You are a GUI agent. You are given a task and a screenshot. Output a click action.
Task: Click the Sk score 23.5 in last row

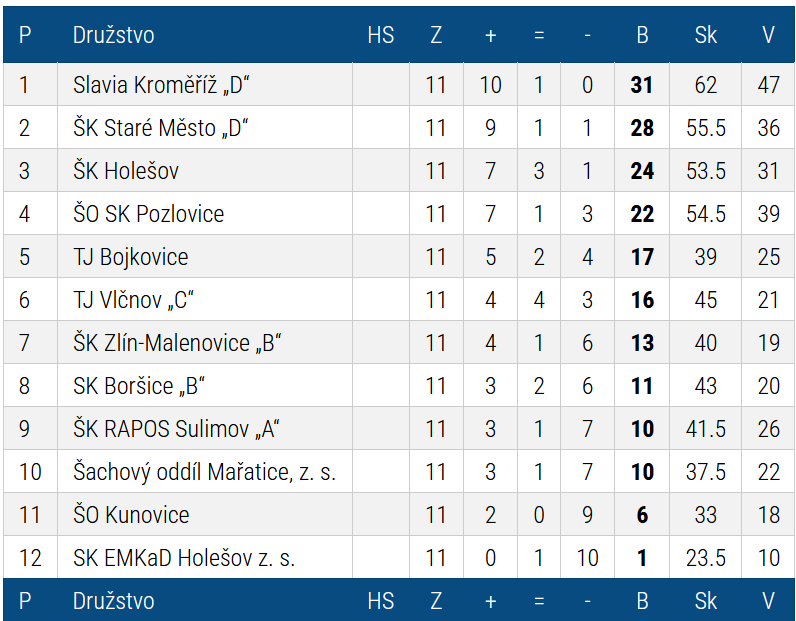click(x=705, y=558)
